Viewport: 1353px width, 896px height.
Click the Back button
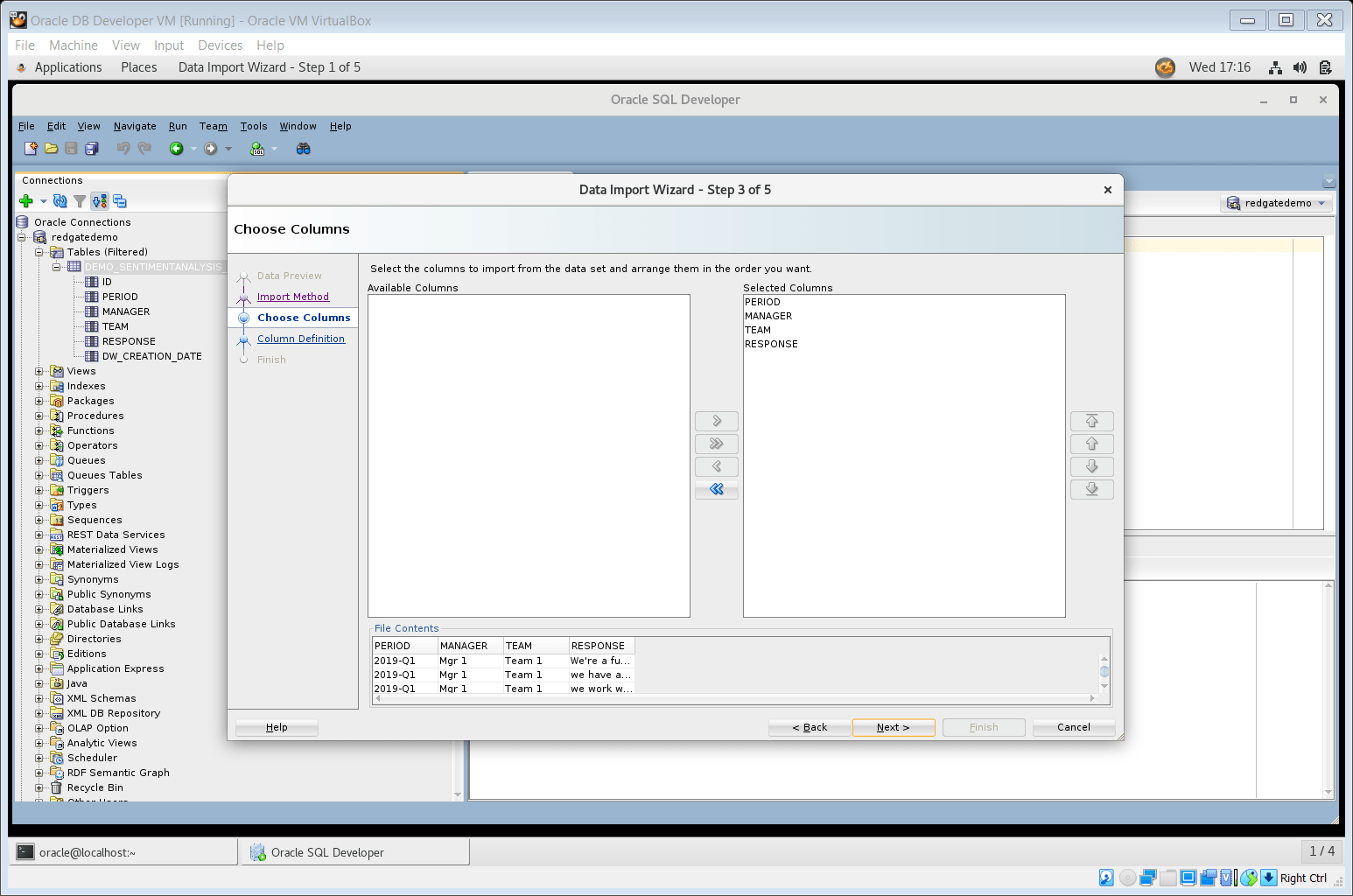[810, 727]
